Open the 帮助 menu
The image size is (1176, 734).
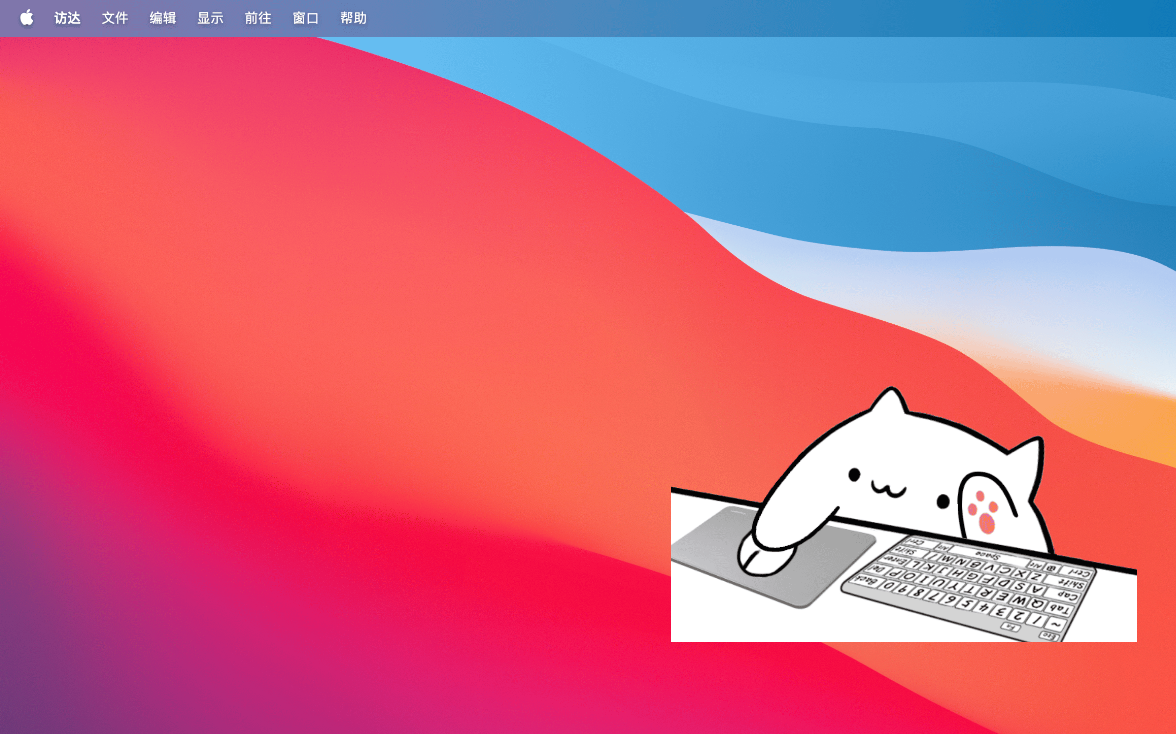click(x=352, y=17)
